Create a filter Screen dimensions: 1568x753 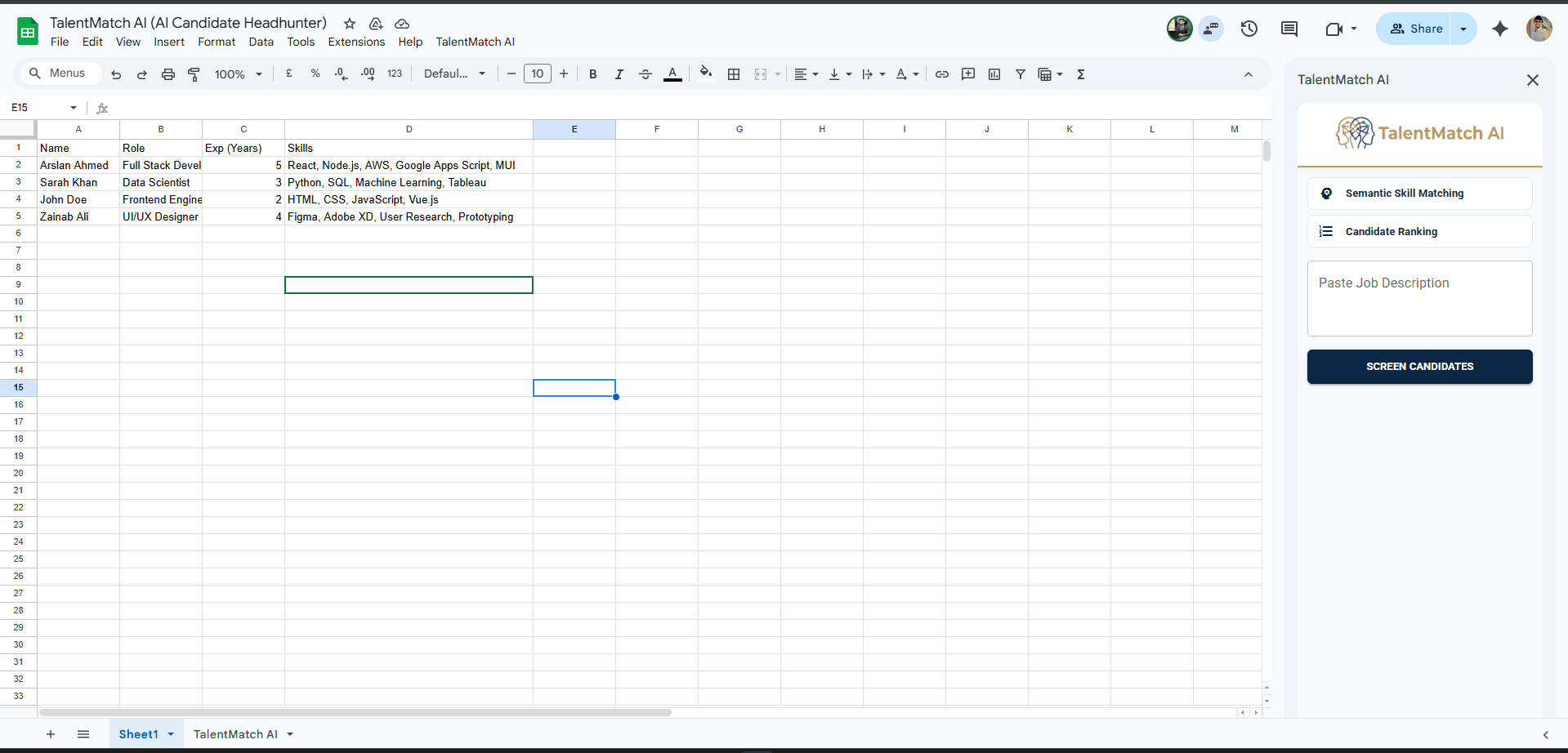pyautogui.click(x=1021, y=74)
